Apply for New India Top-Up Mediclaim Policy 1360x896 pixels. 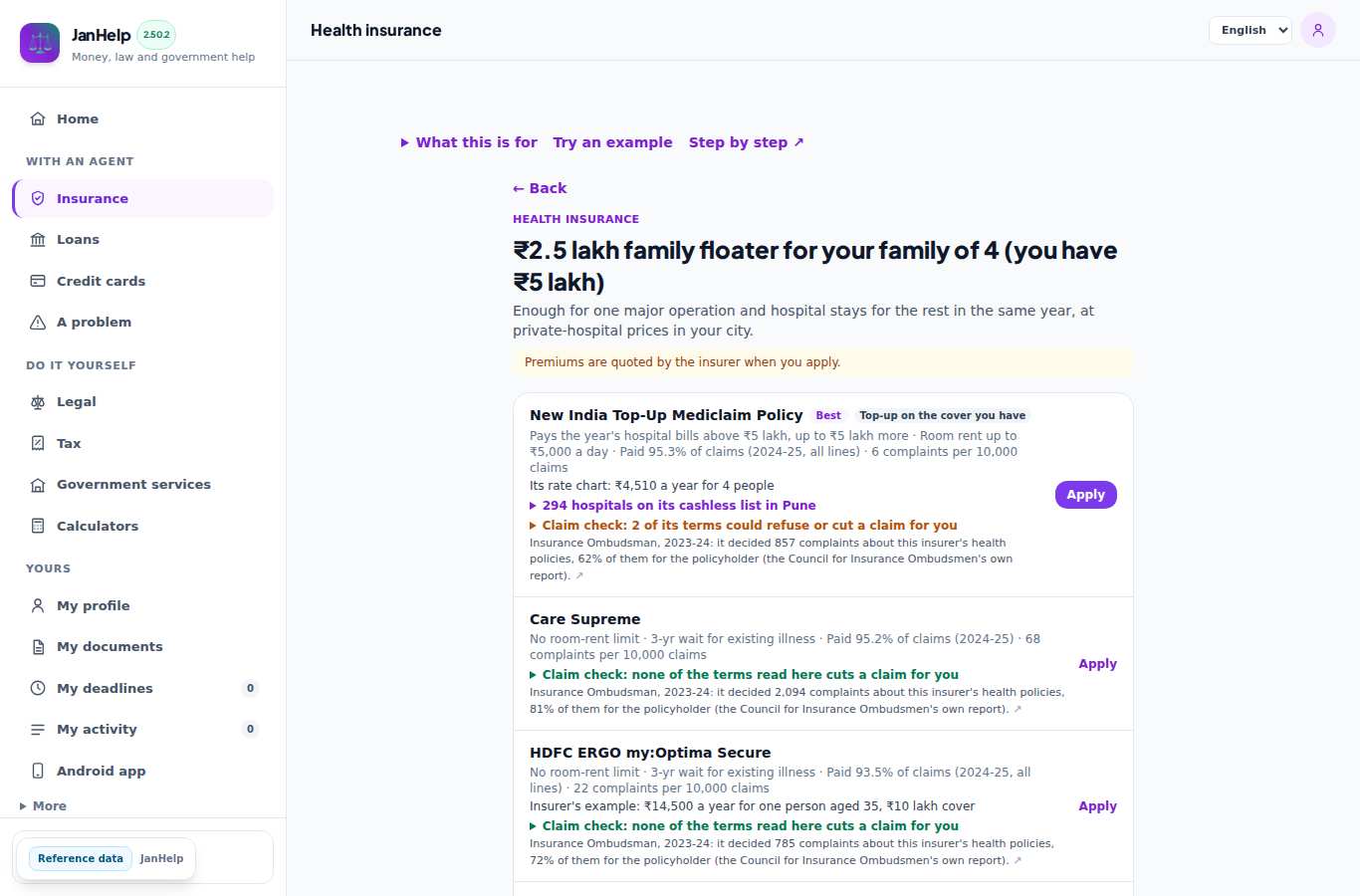point(1086,495)
